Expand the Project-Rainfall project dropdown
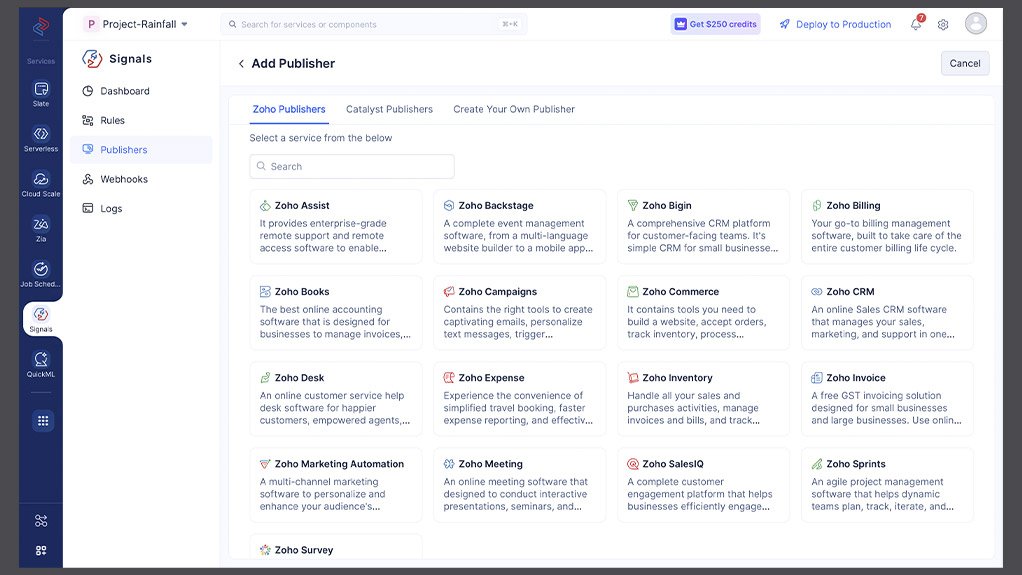The image size is (1022, 575). (136, 24)
